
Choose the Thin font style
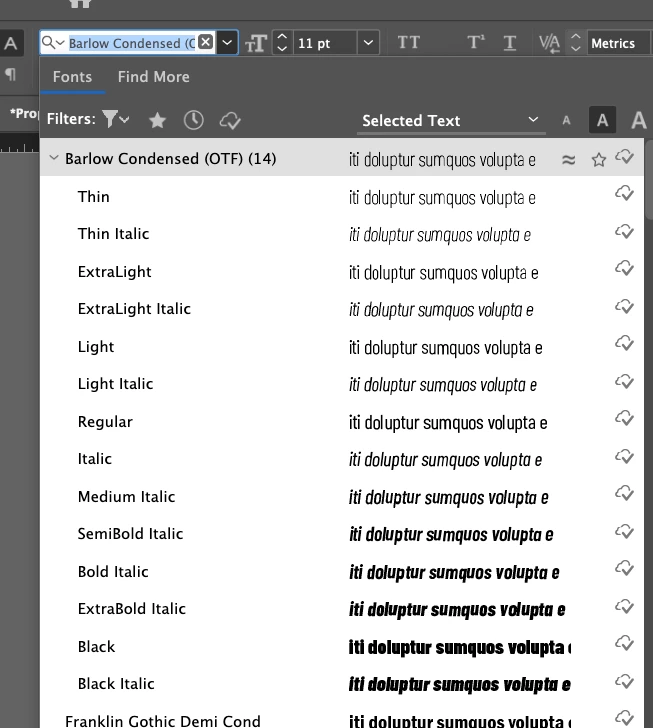click(x=342, y=197)
